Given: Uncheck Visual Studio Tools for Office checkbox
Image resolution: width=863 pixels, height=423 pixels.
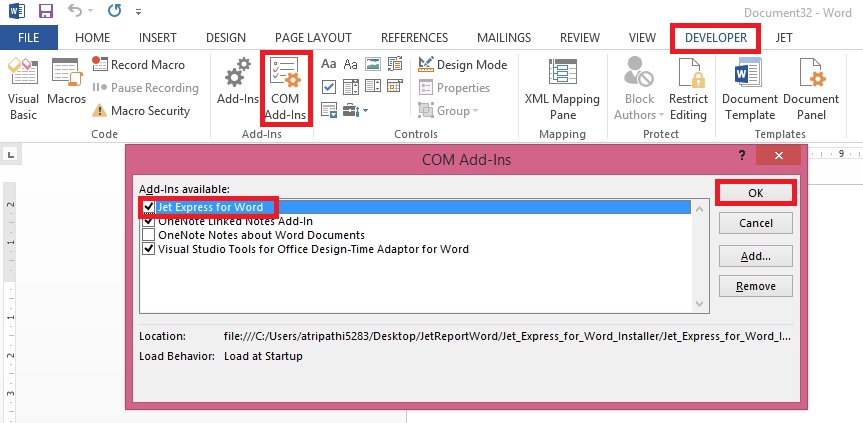Looking at the screenshot, I should point(149,249).
